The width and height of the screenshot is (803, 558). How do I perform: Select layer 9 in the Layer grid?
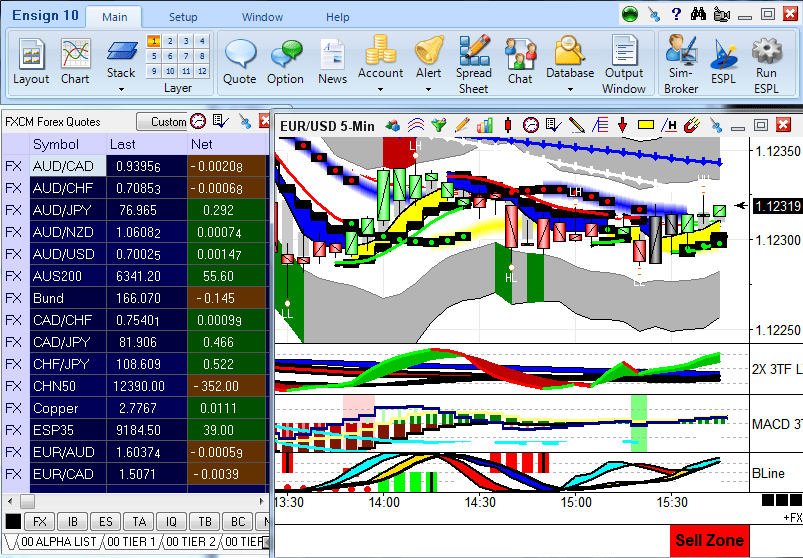(x=154, y=71)
